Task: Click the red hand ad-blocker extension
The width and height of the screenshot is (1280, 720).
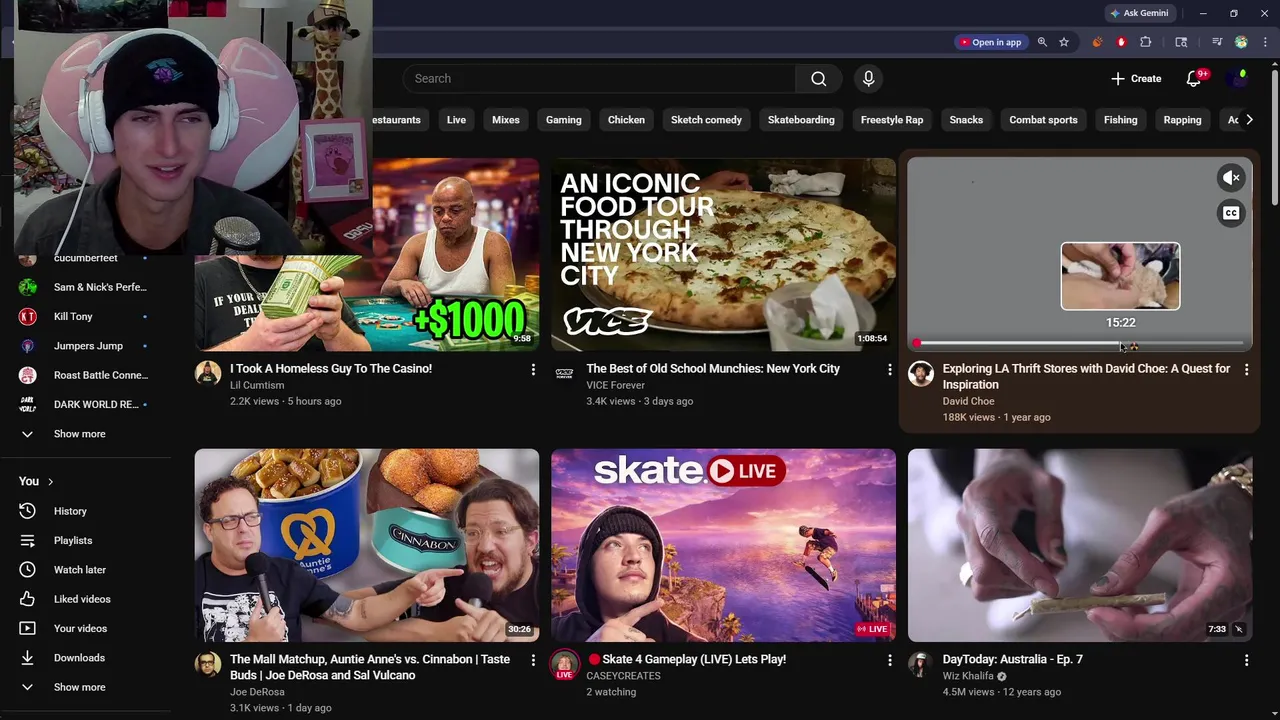Action: point(1121,42)
